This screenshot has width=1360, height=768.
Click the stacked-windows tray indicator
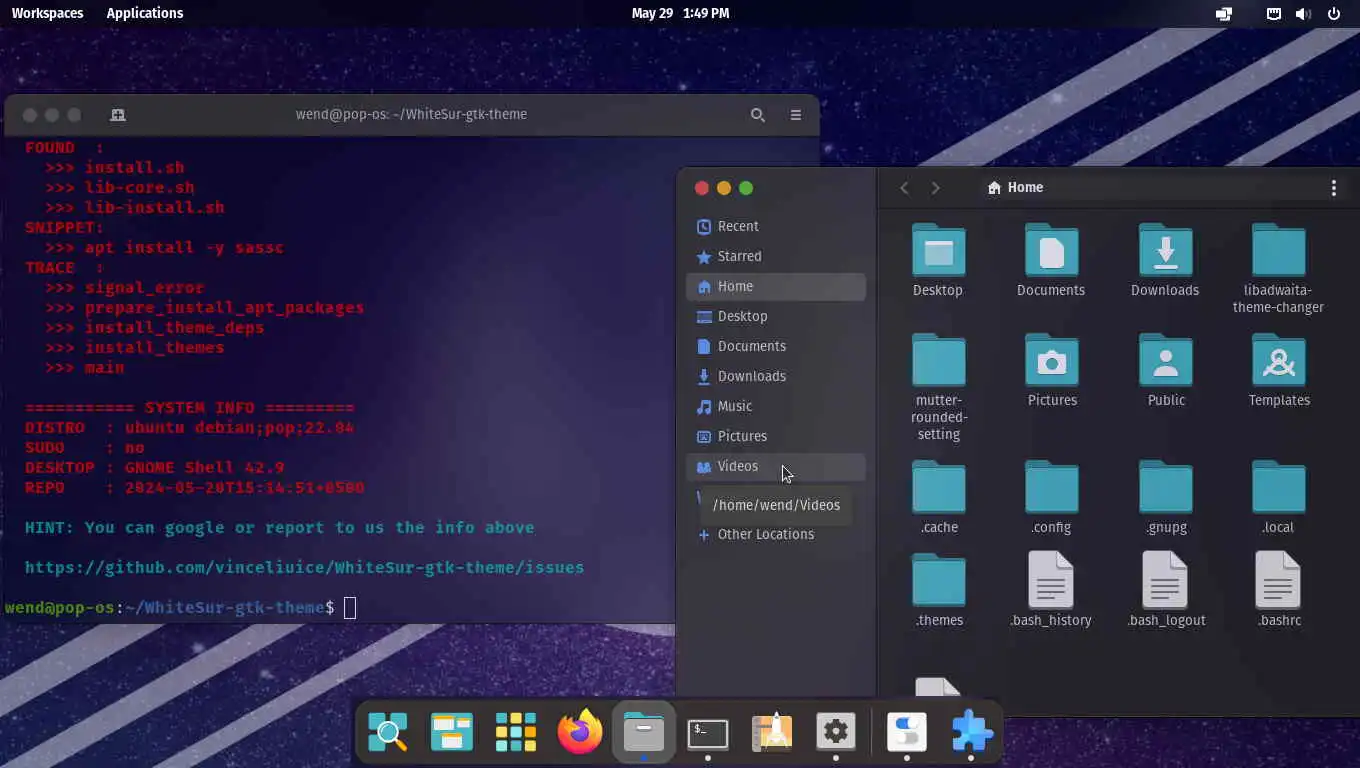[x=1224, y=13]
